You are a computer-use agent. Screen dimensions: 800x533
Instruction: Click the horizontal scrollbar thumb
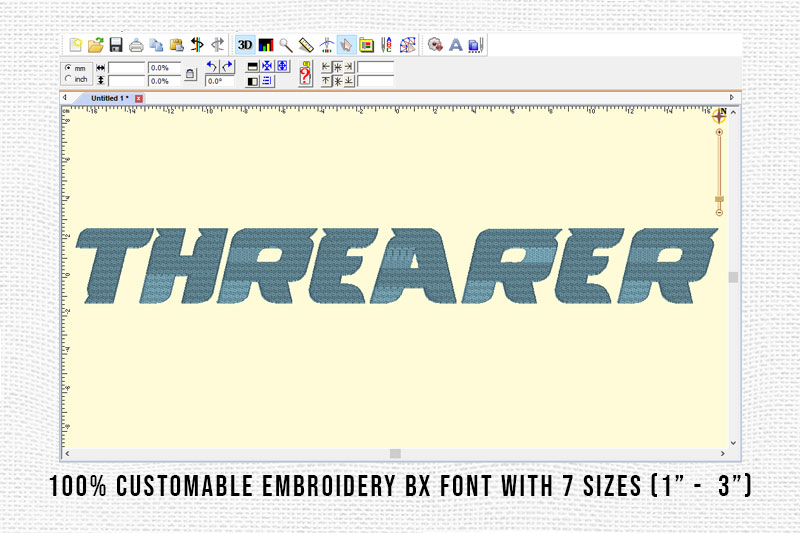coord(395,453)
